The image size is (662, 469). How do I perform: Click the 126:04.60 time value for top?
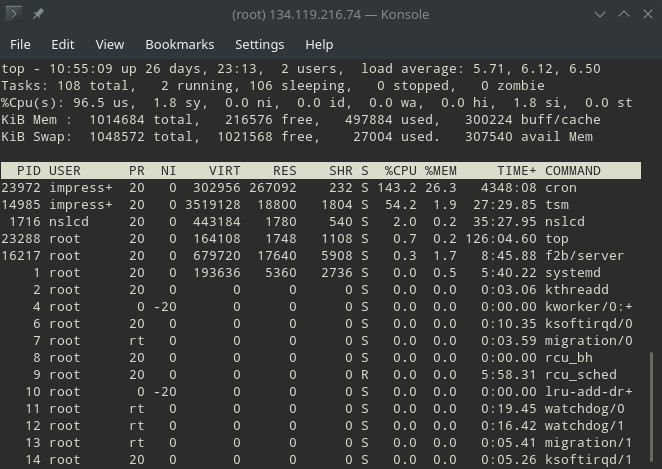click(500, 239)
